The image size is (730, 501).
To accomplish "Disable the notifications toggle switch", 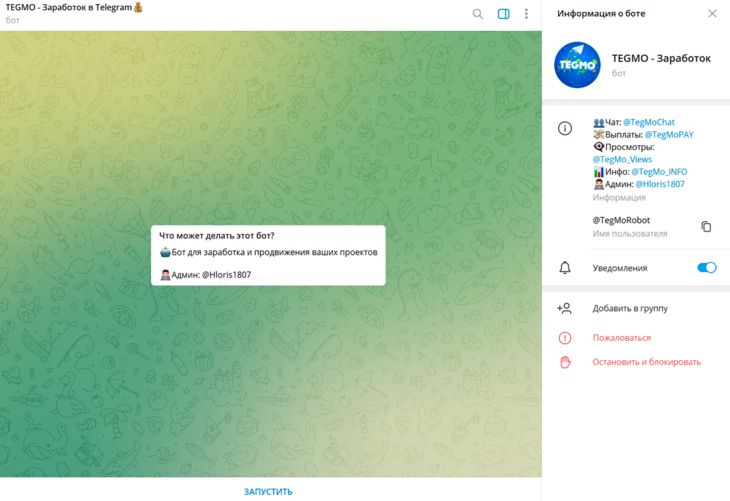I will pyautogui.click(x=706, y=268).
